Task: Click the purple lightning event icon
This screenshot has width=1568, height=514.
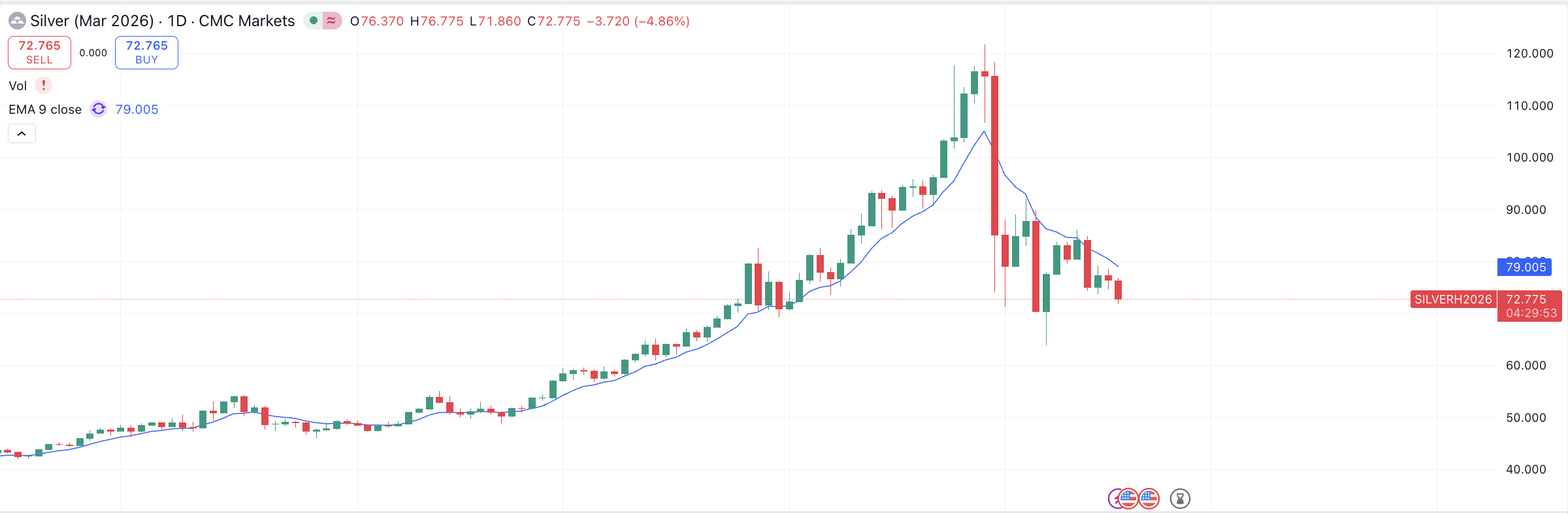Action: [1113, 499]
